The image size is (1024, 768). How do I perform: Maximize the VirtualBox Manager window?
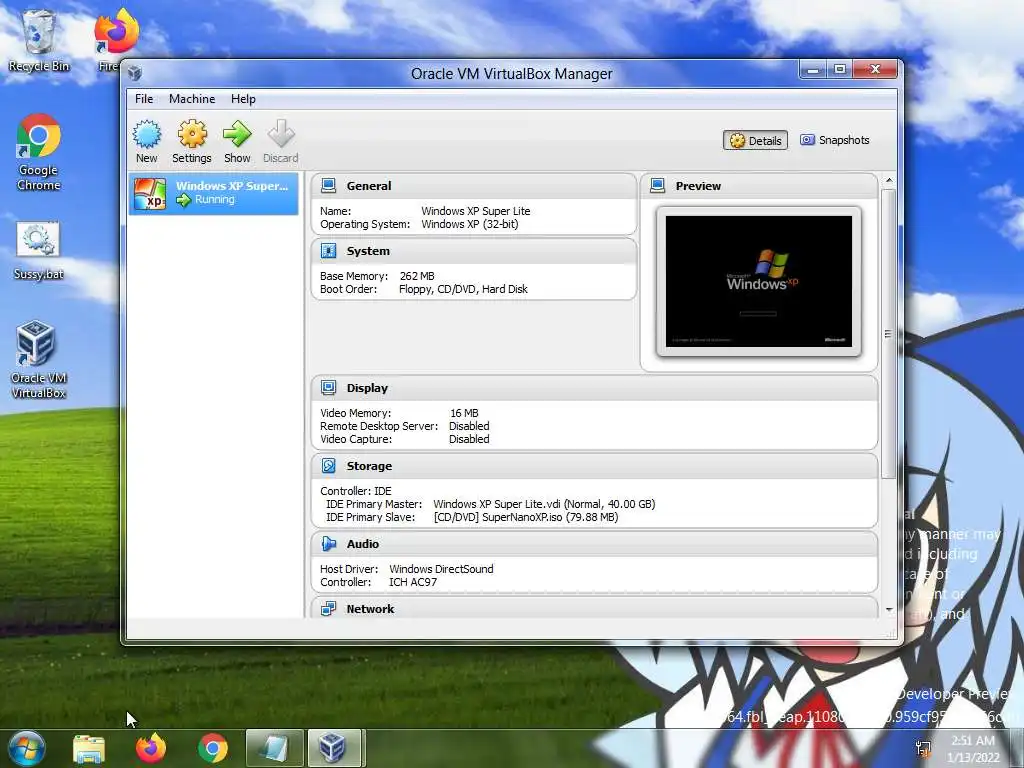click(x=840, y=69)
